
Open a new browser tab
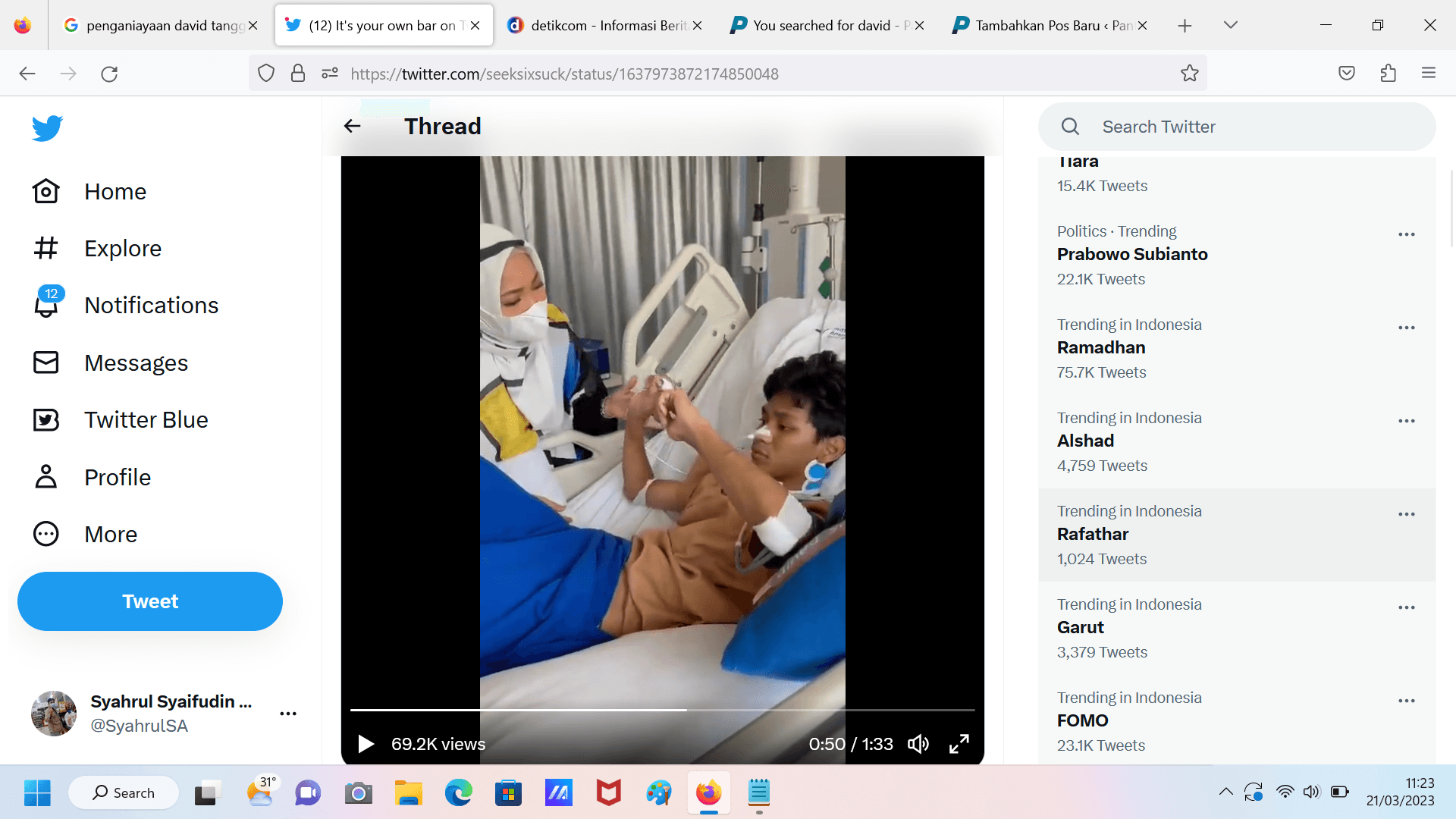point(1185,26)
